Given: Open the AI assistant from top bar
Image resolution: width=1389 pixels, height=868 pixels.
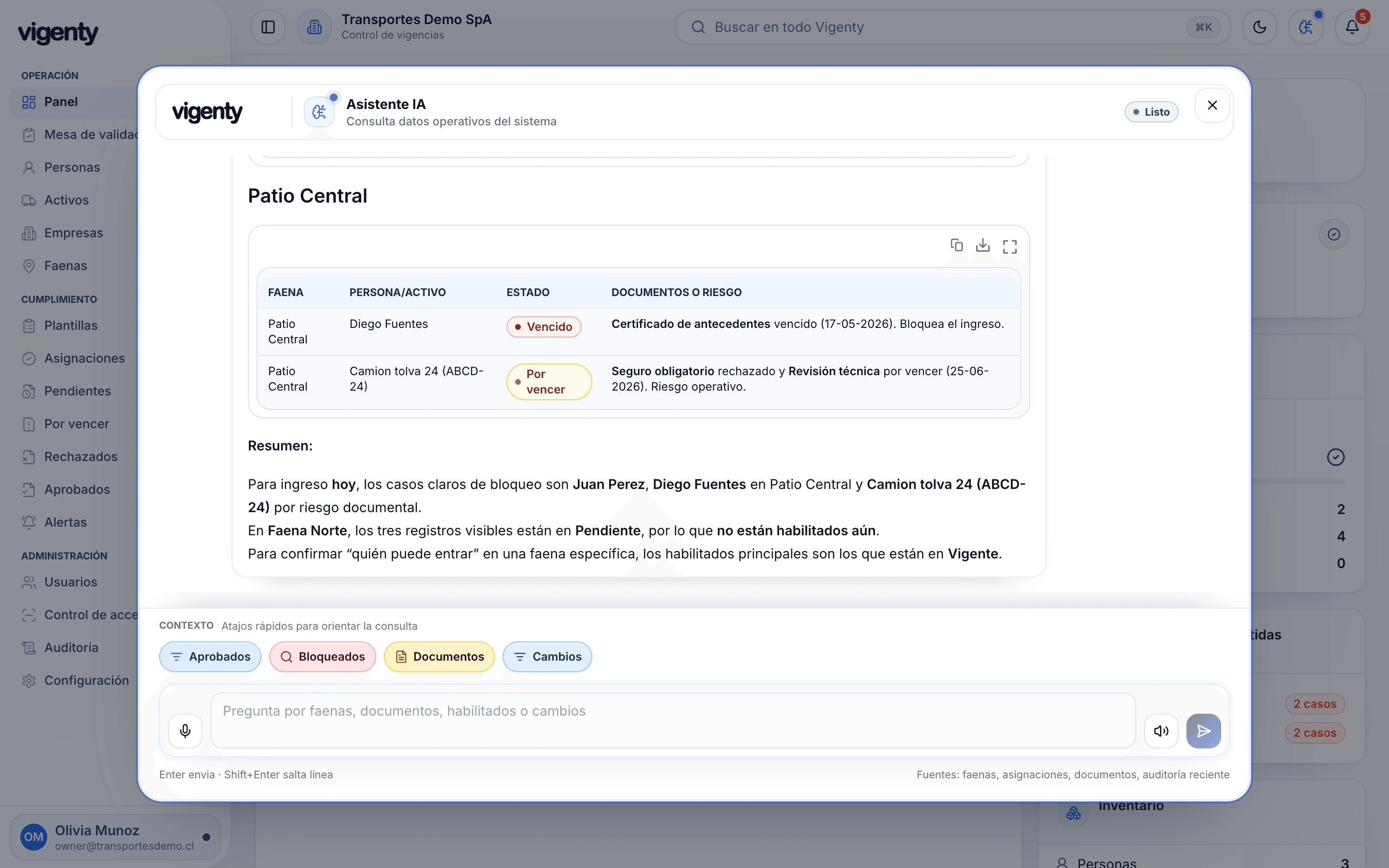Looking at the screenshot, I should 1306,27.
